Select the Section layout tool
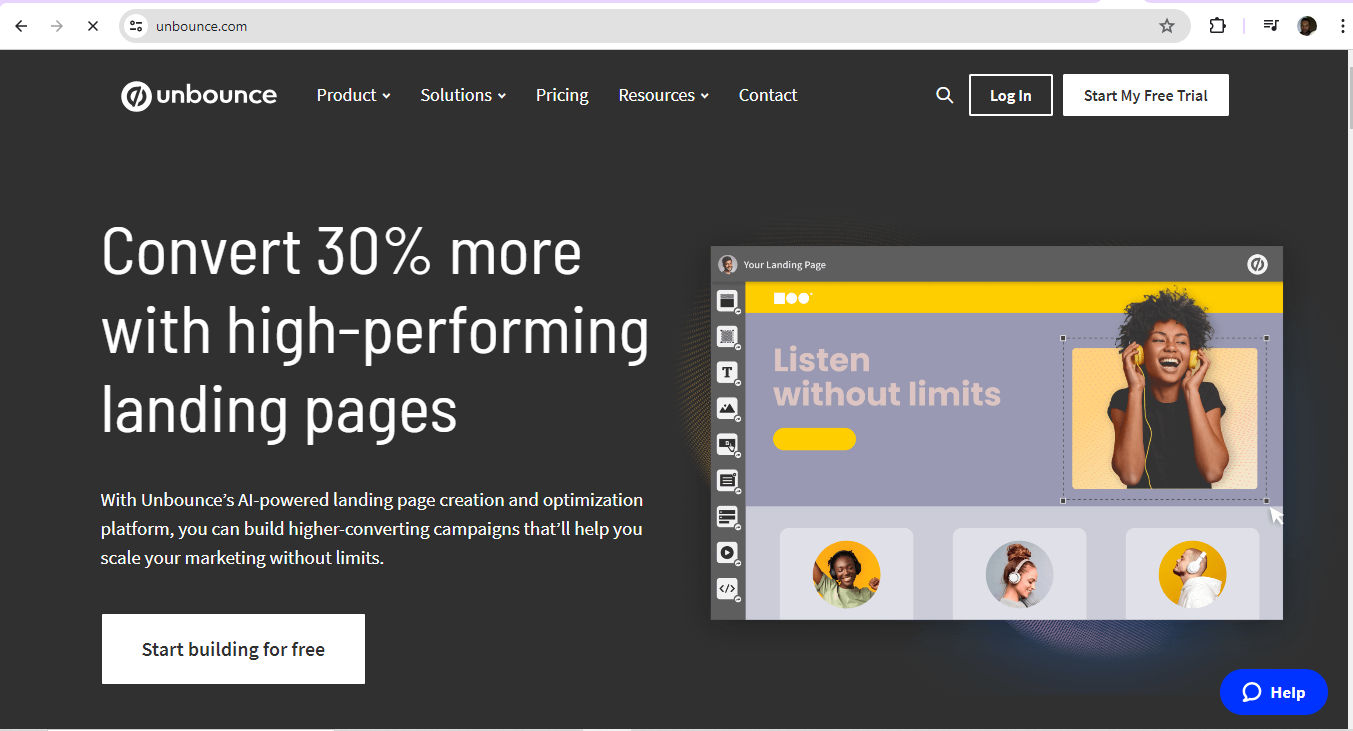 [728, 300]
